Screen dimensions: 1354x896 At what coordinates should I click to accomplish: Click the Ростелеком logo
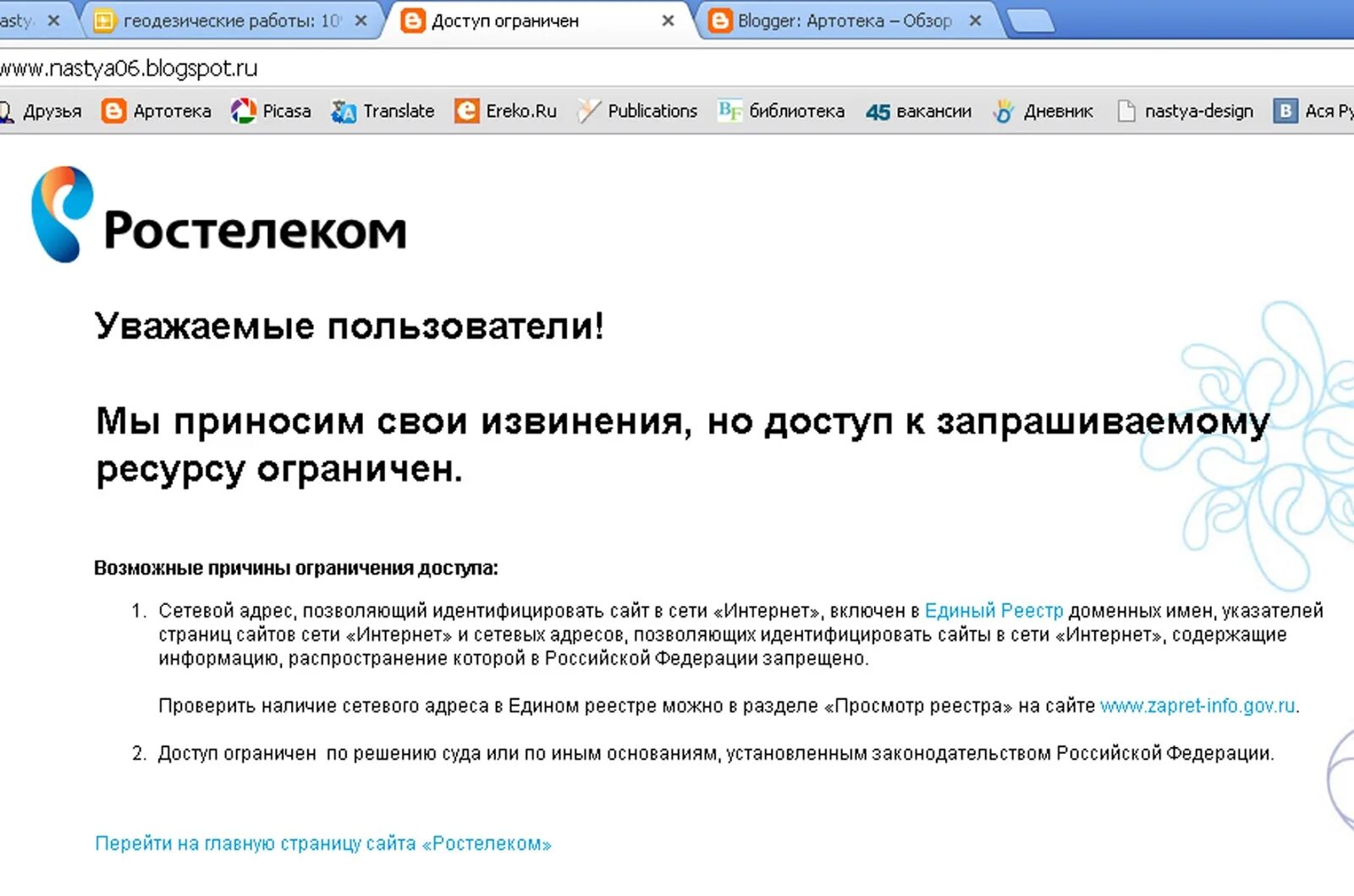pyautogui.click(x=218, y=215)
